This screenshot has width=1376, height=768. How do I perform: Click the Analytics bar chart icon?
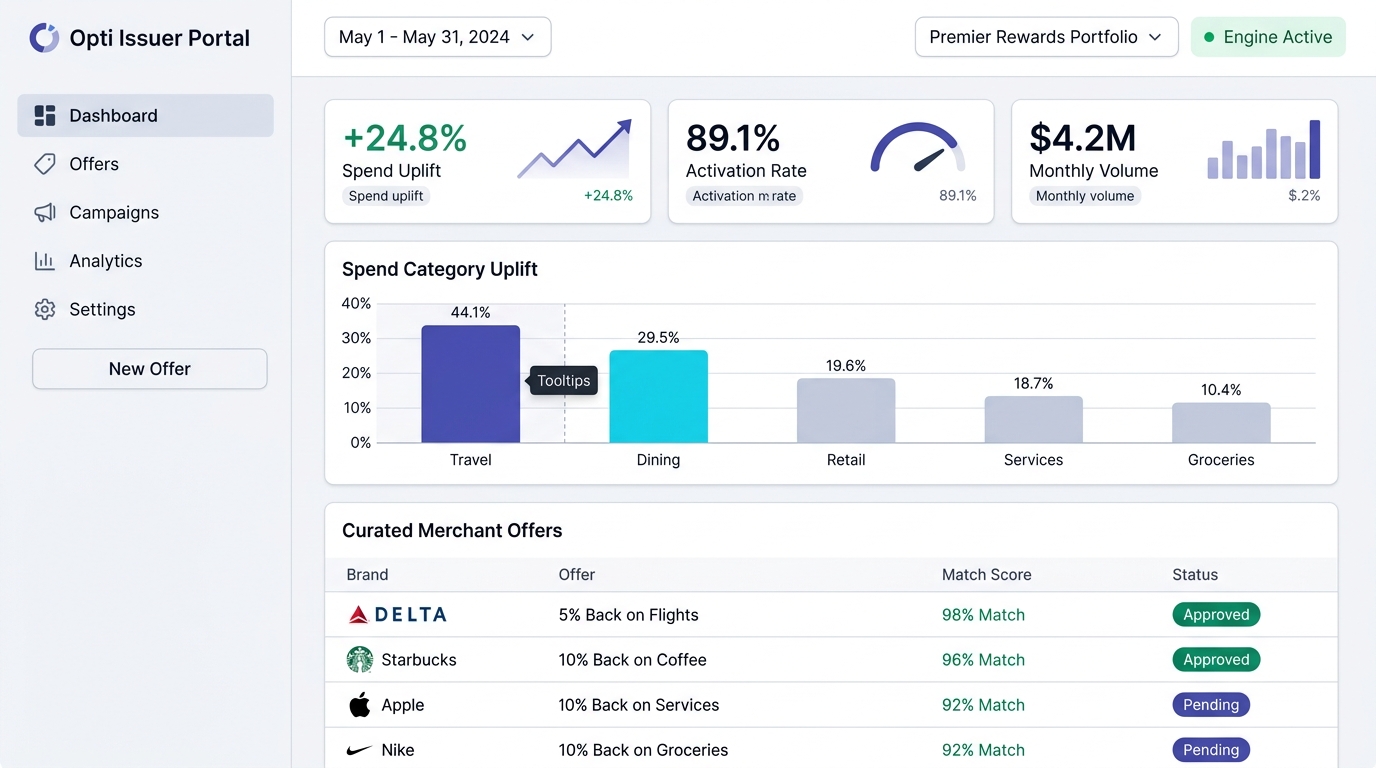coord(45,261)
